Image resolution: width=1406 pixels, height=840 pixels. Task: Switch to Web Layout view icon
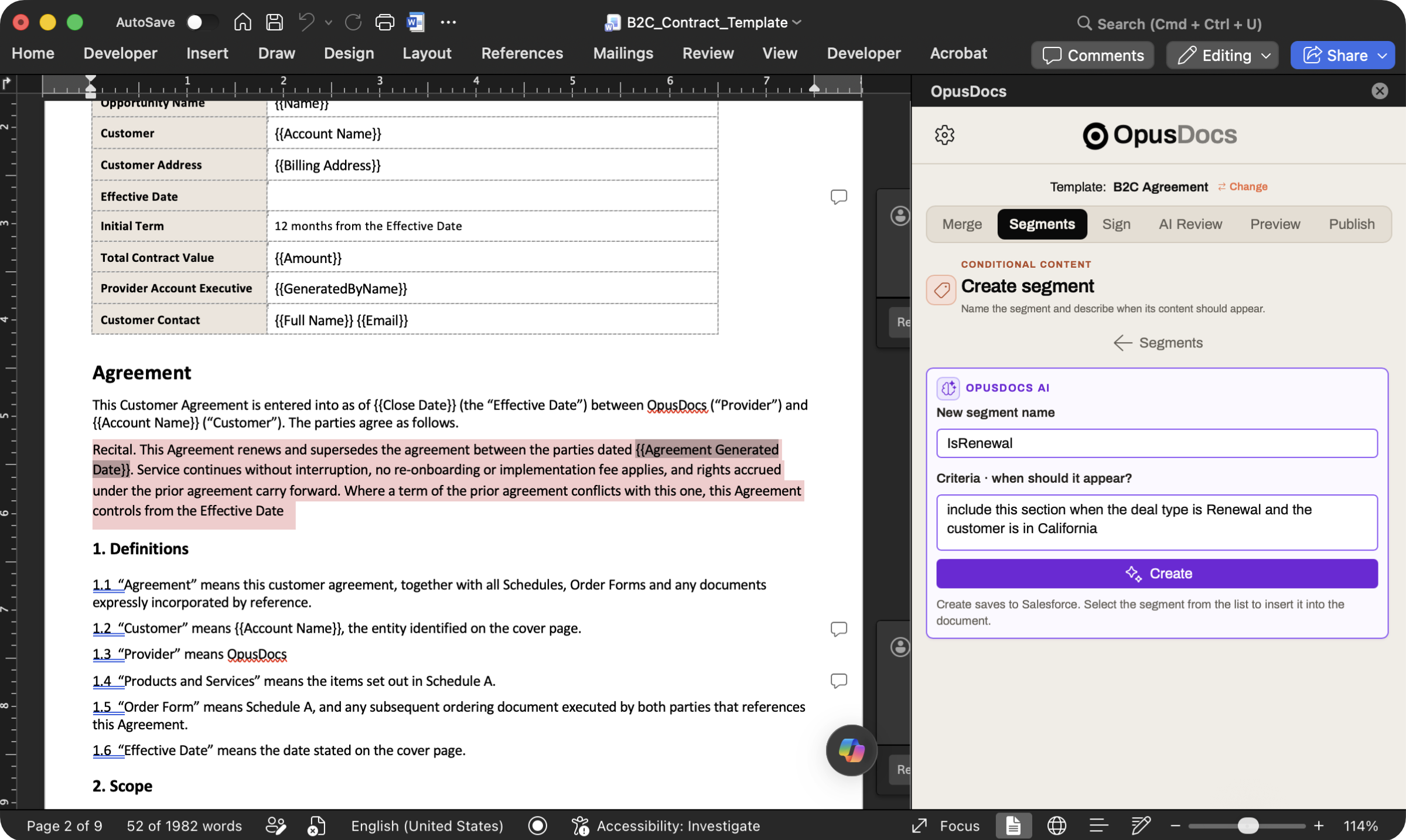(1056, 826)
